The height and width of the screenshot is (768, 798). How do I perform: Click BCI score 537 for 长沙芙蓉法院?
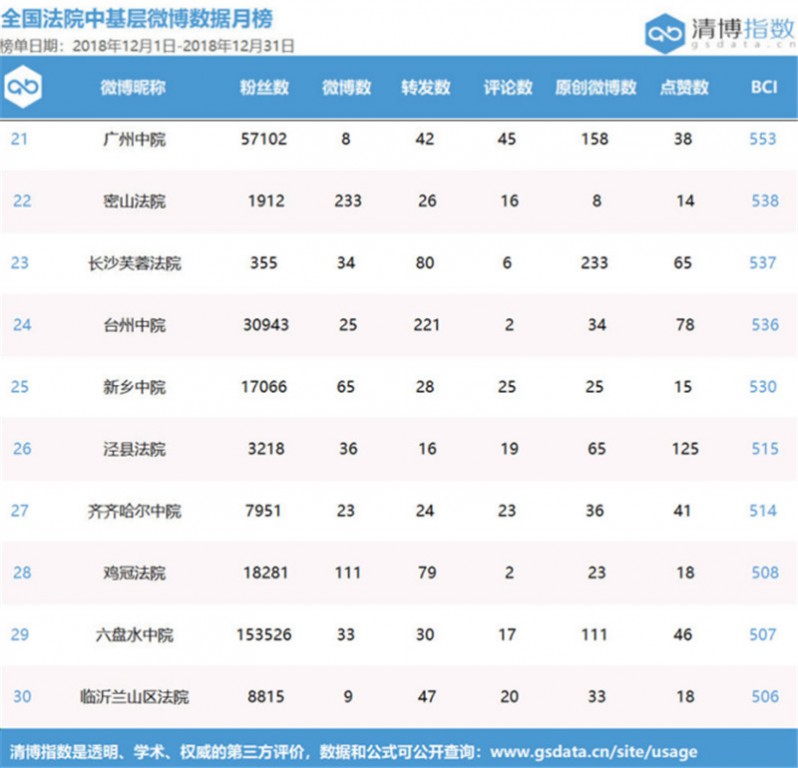[762, 263]
